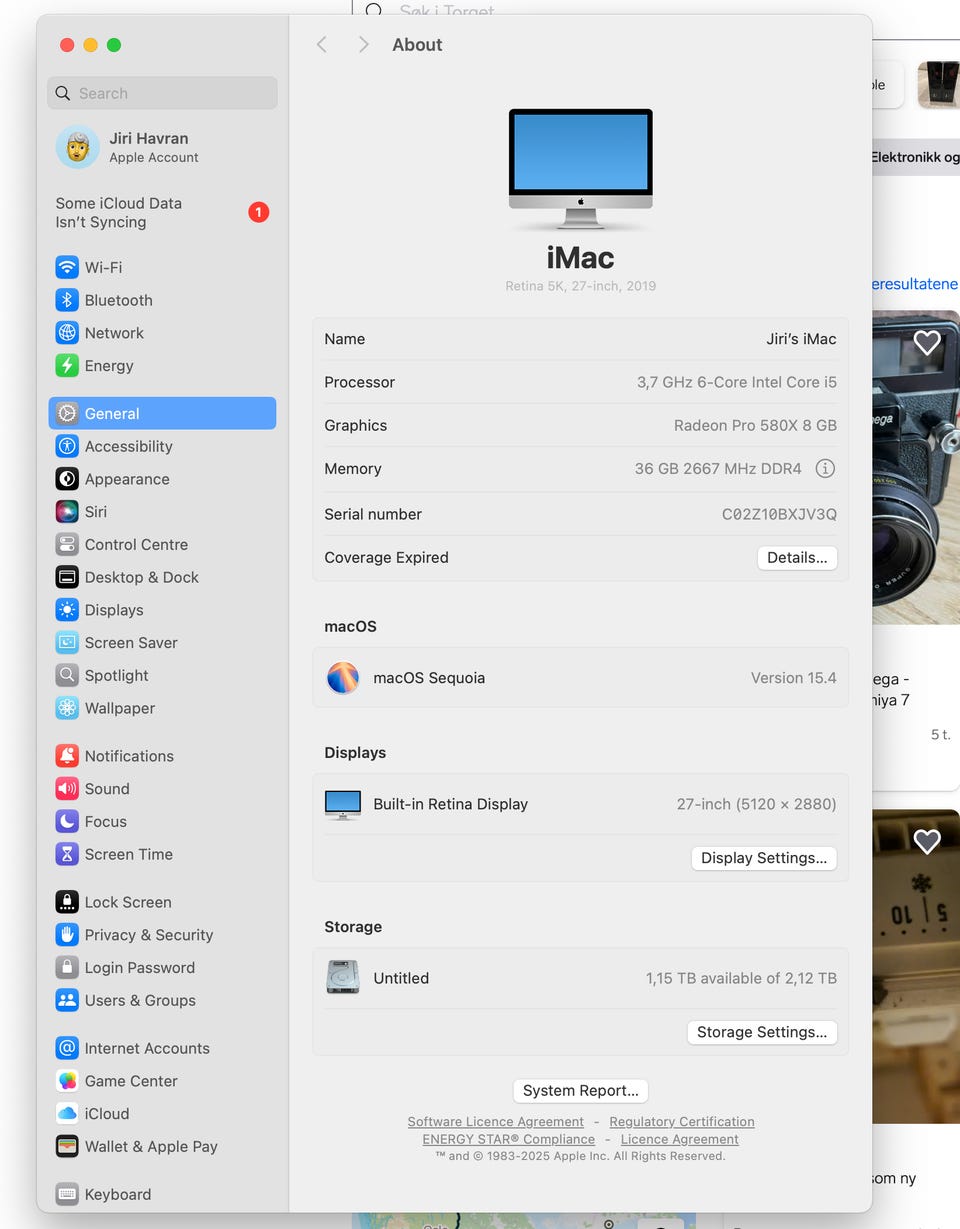
Task: Open System Report... button
Action: coord(581,1090)
